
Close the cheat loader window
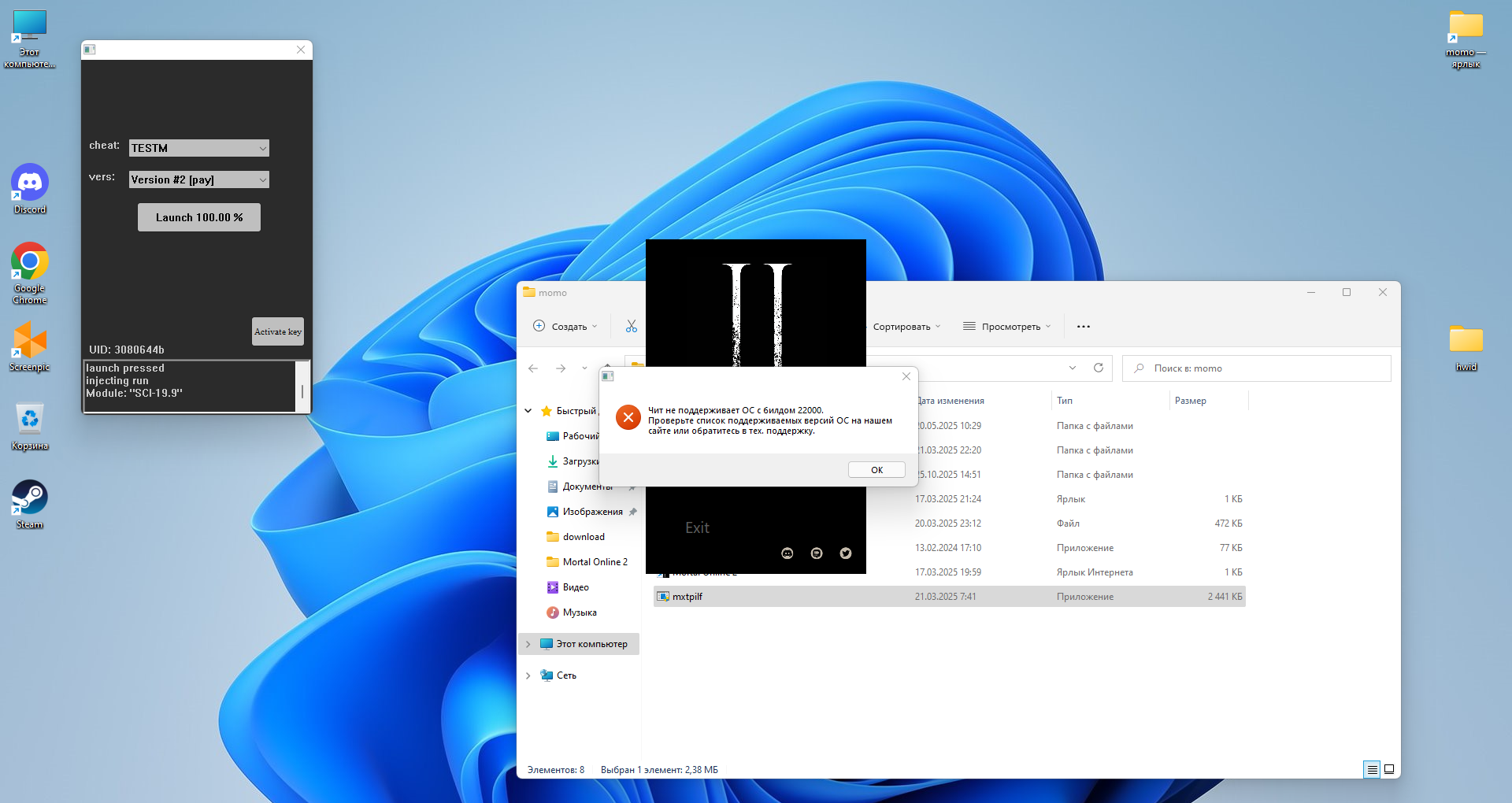coord(301,50)
